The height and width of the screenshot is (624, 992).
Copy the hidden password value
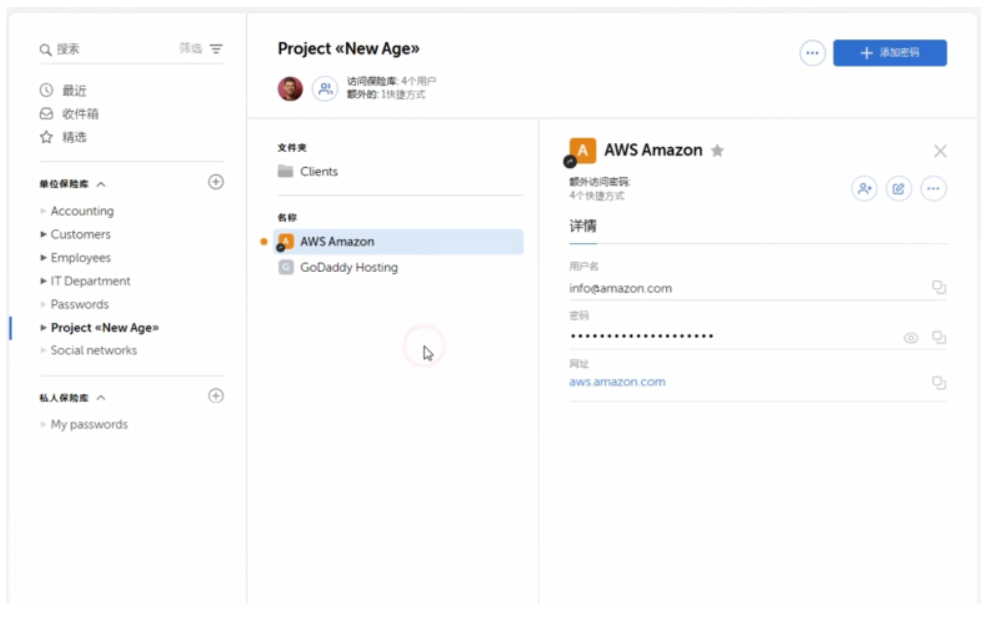[939, 337]
